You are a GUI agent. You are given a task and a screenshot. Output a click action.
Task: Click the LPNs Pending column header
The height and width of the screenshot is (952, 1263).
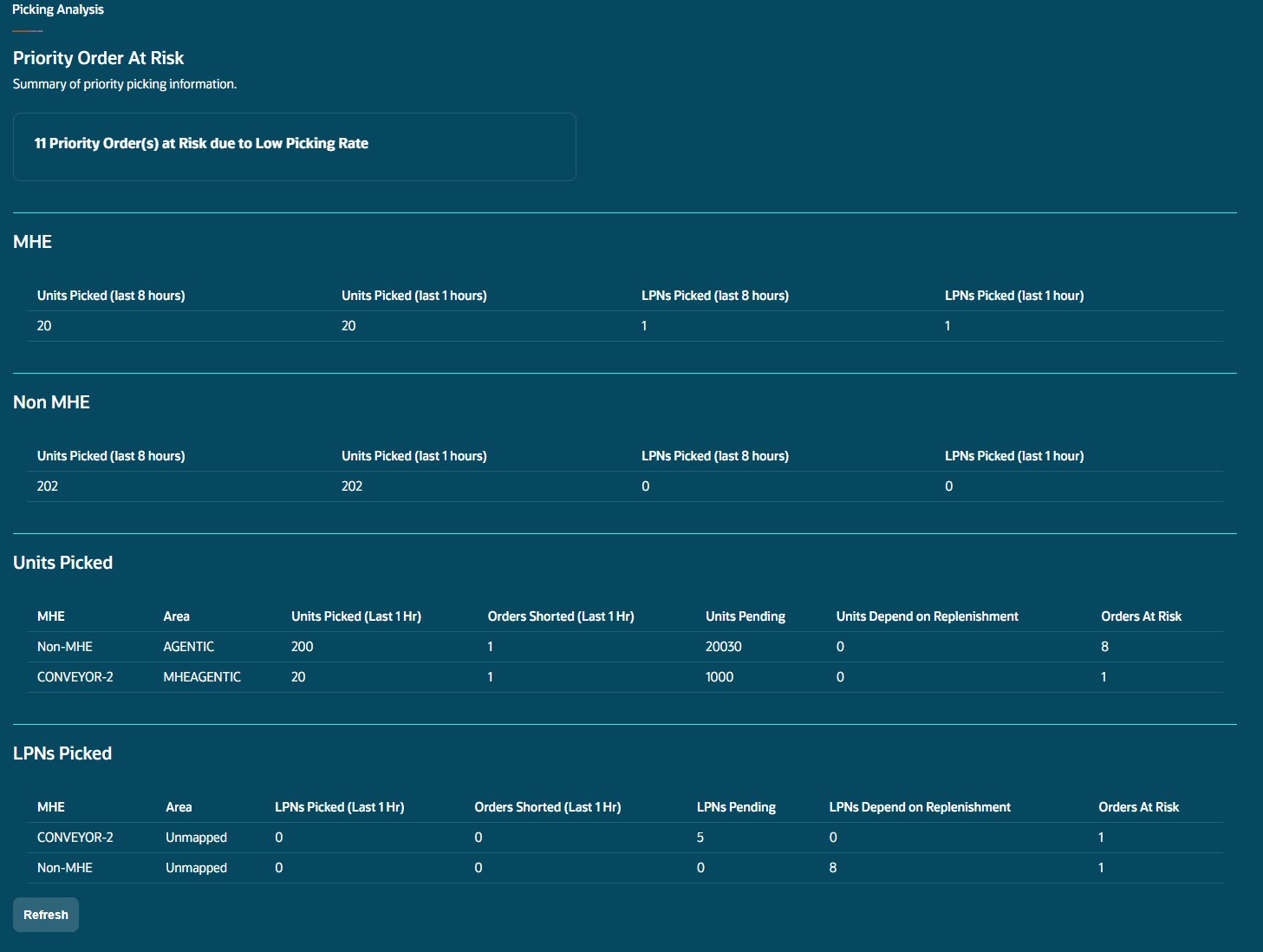[x=736, y=807]
